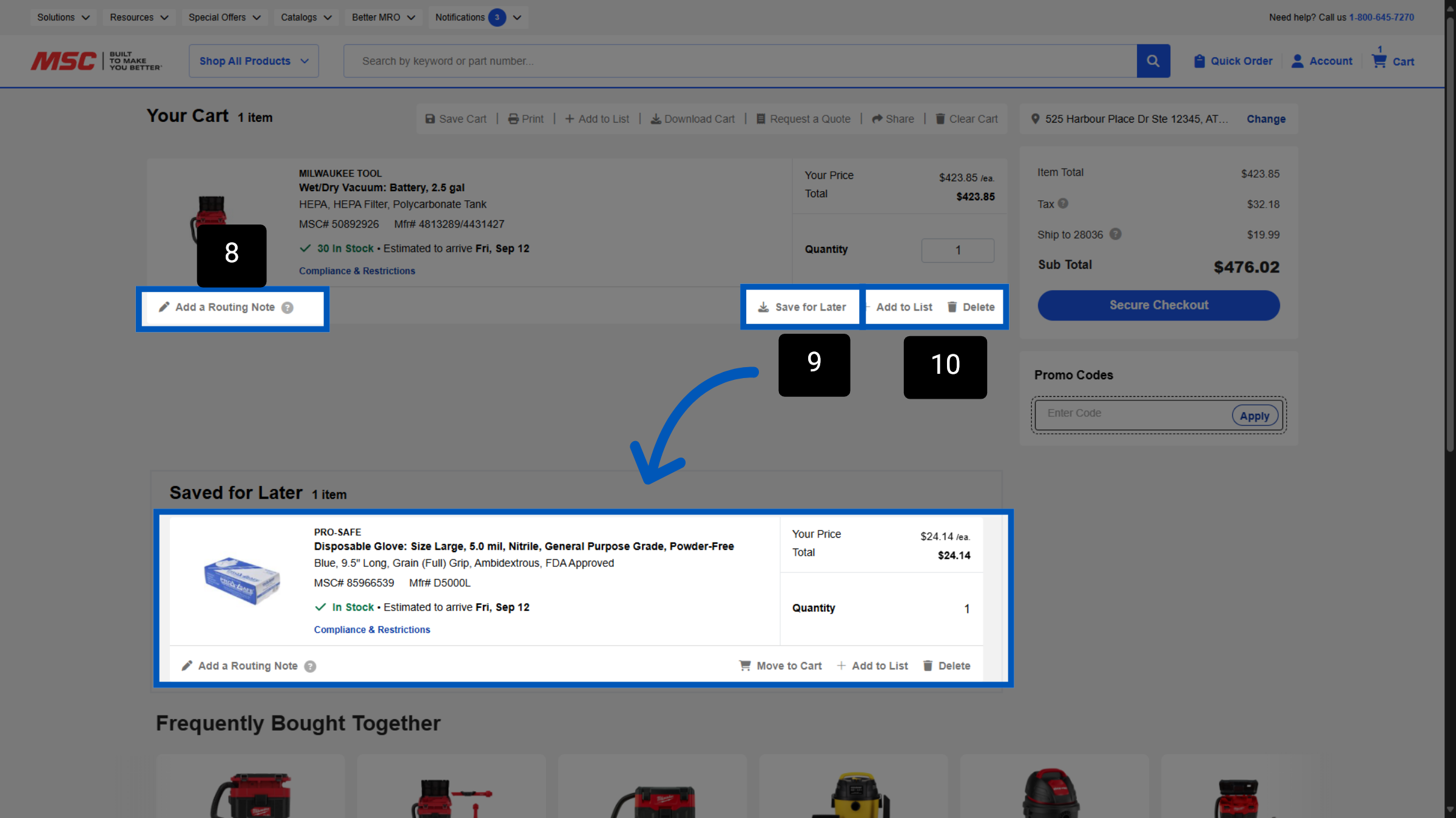Click Move to Cart for gloves
The image size is (1456, 818).
781,666
